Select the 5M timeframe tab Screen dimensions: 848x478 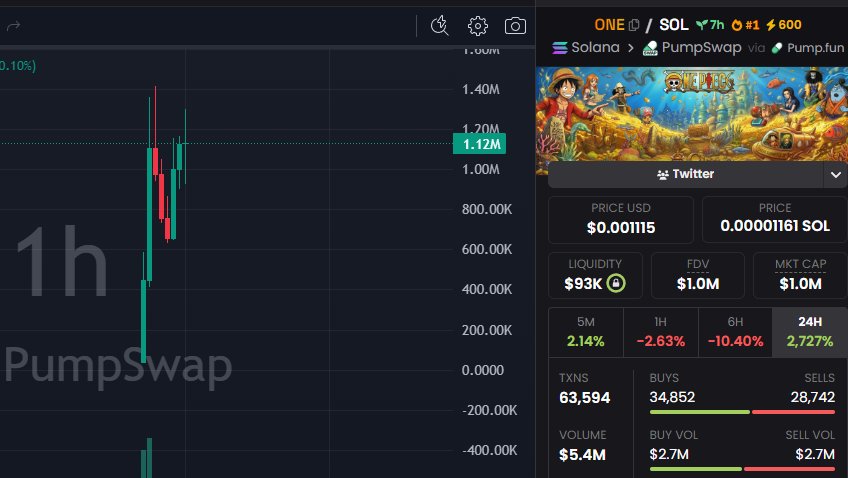point(586,333)
